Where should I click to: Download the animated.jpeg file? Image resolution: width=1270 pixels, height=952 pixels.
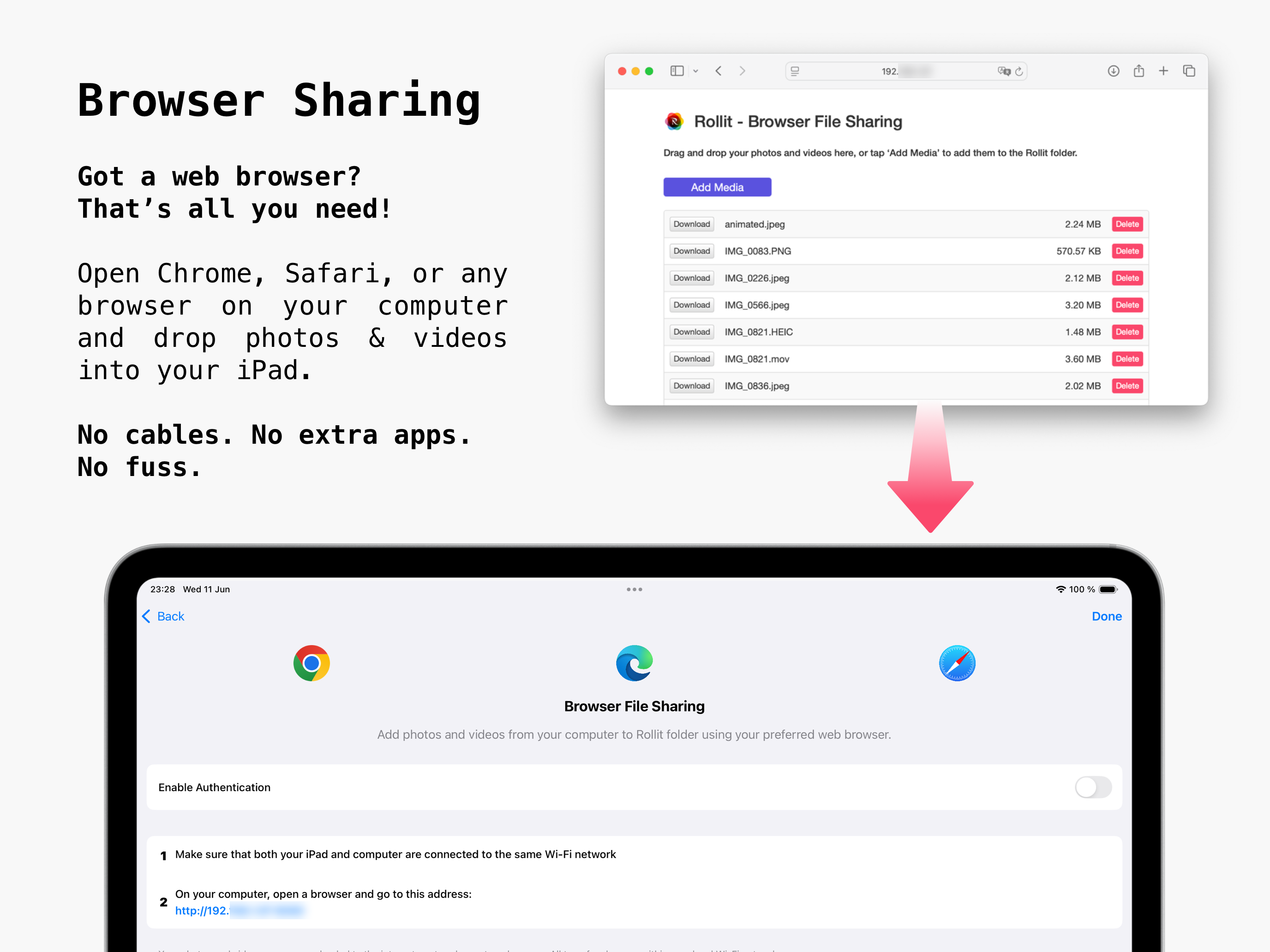pos(691,224)
